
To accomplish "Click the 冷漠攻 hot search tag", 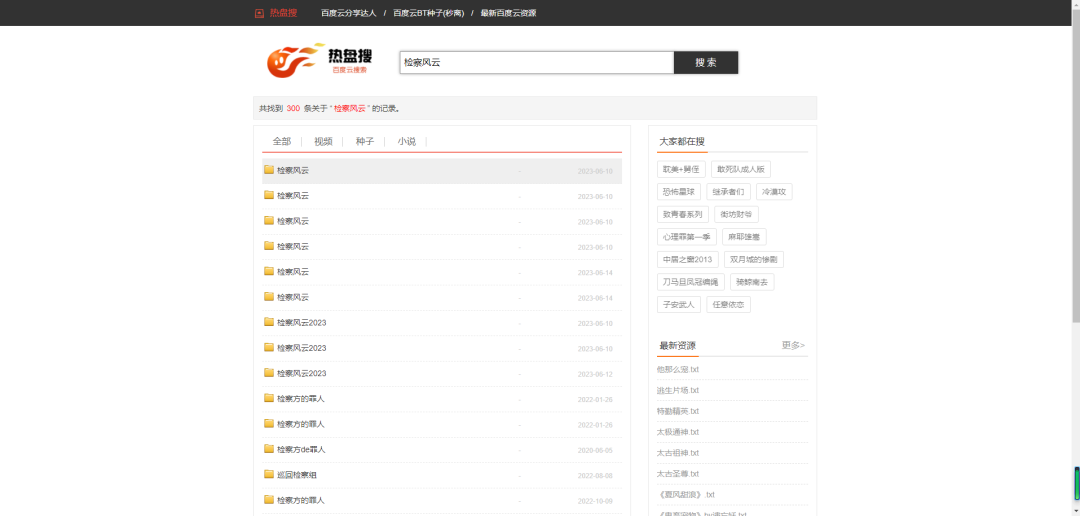I will (x=774, y=192).
